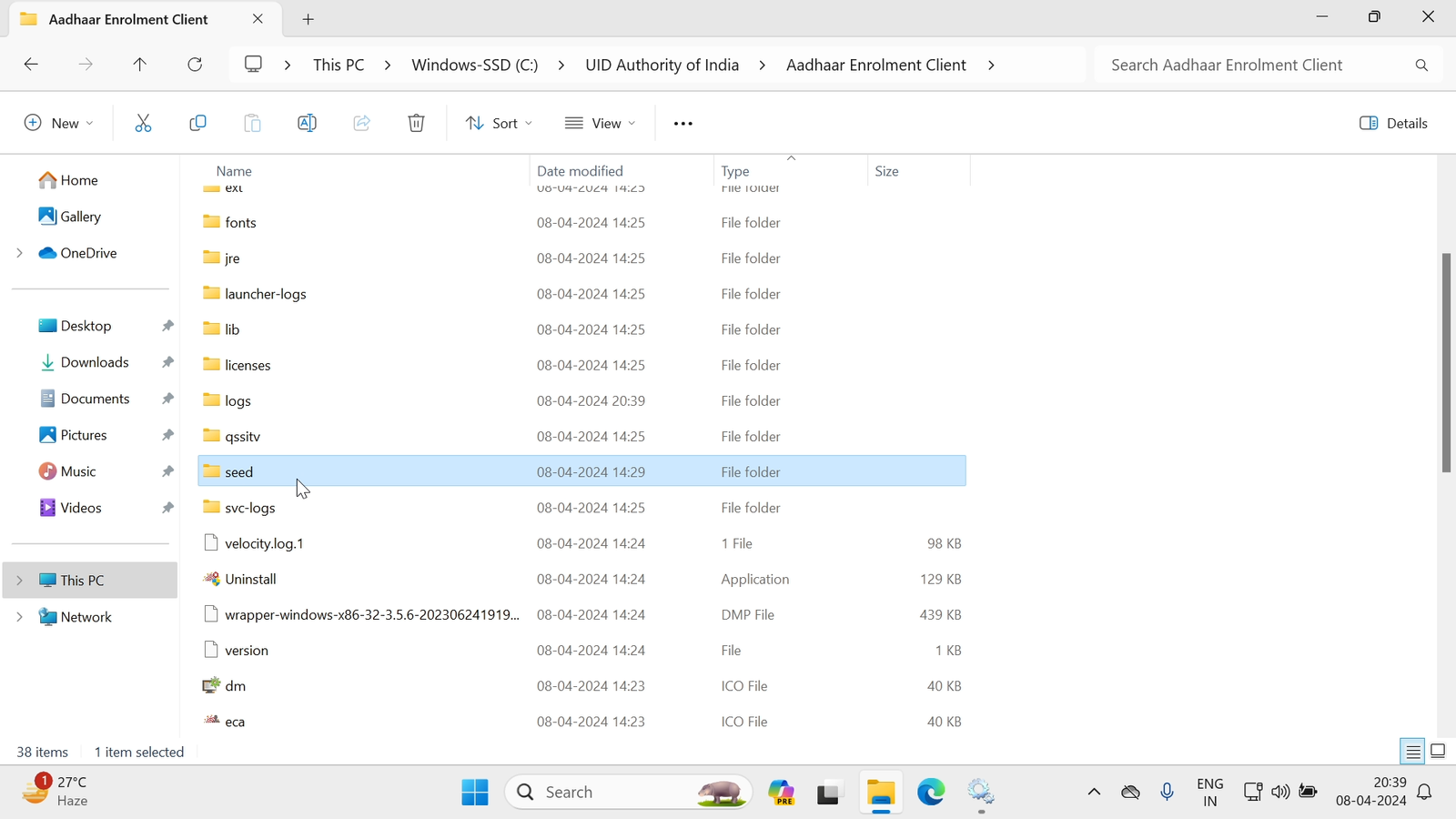
Task: Select the eca ICO file
Action: (x=581, y=722)
